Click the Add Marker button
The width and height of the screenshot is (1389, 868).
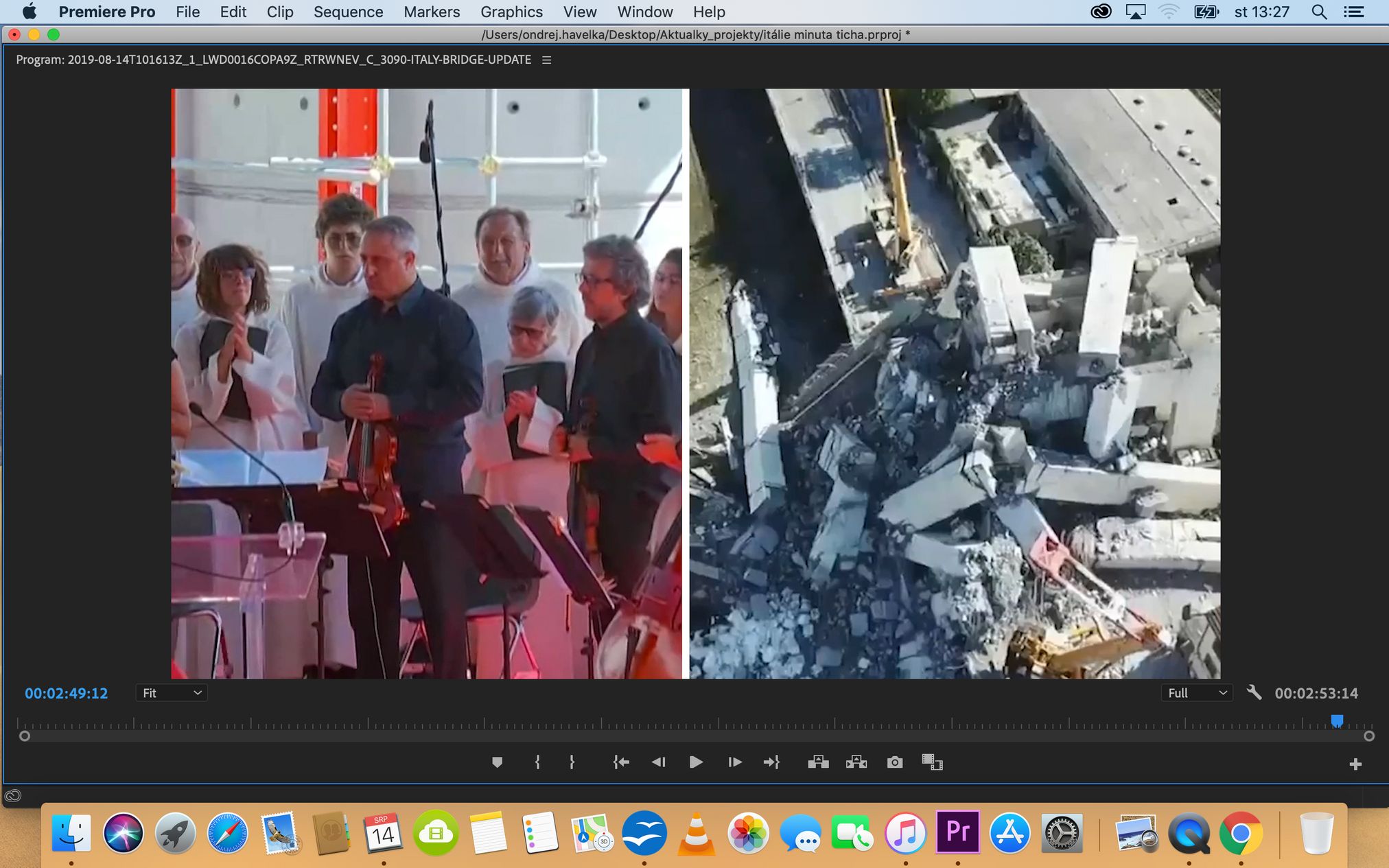pyautogui.click(x=497, y=762)
